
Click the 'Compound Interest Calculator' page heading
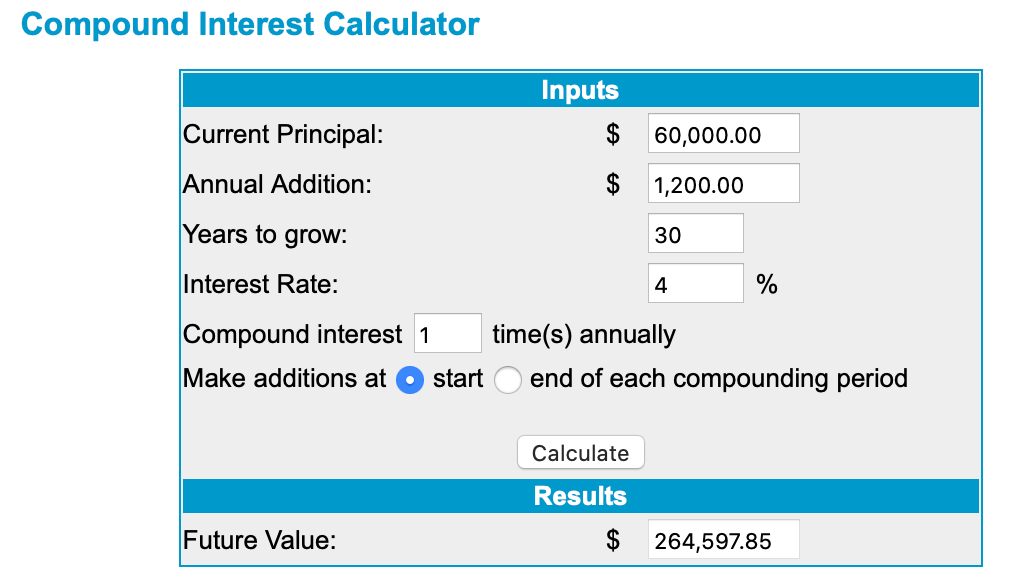250,24
